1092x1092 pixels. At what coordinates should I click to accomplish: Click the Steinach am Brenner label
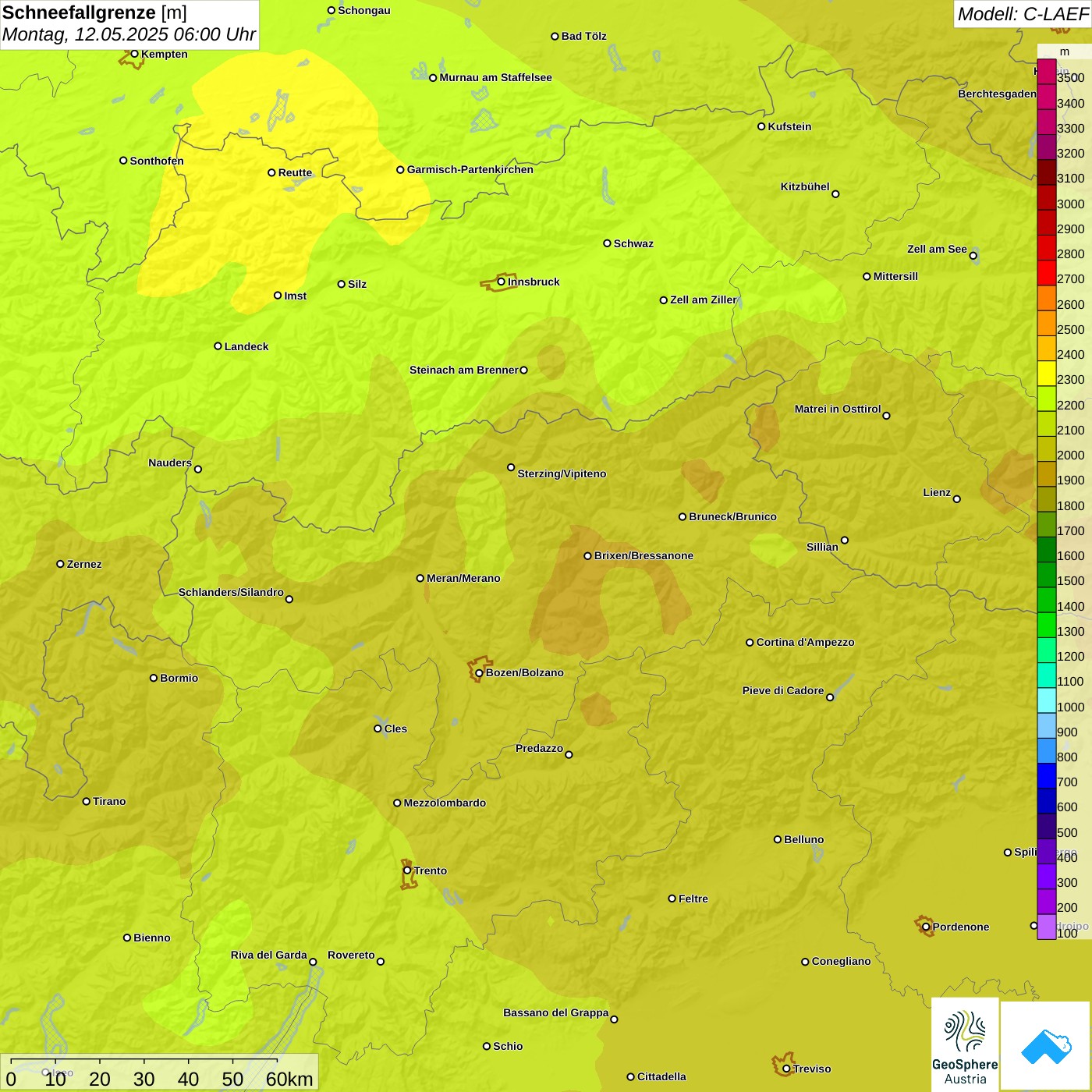[x=464, y=370]
